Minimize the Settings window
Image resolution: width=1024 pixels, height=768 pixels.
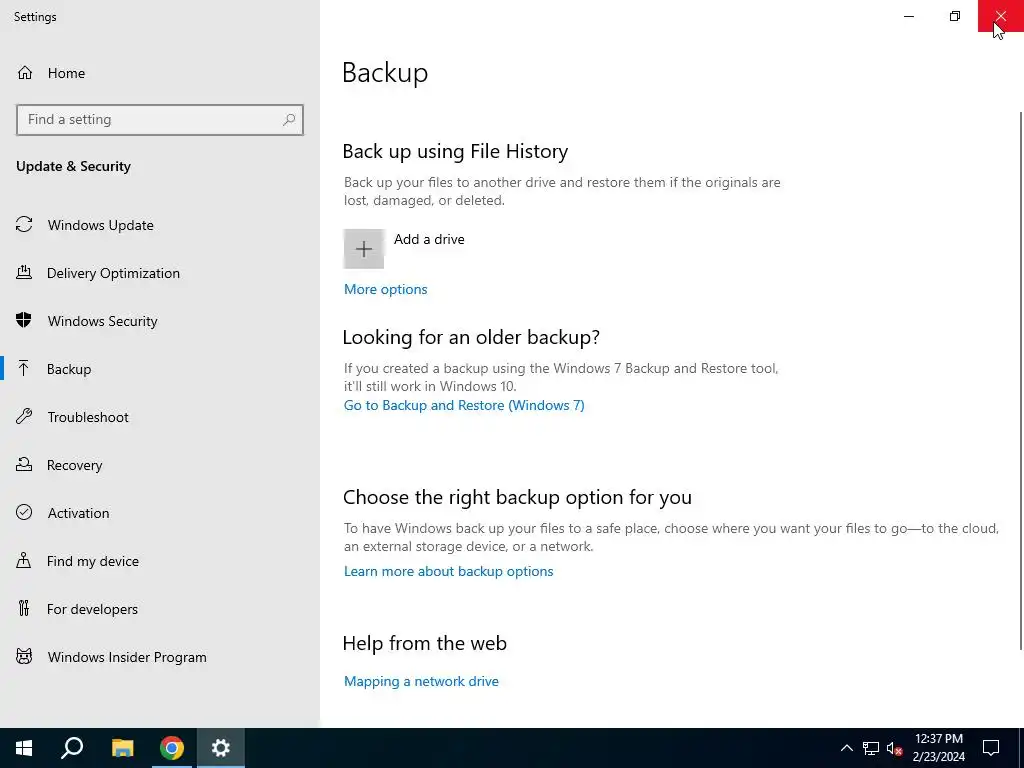908,16
